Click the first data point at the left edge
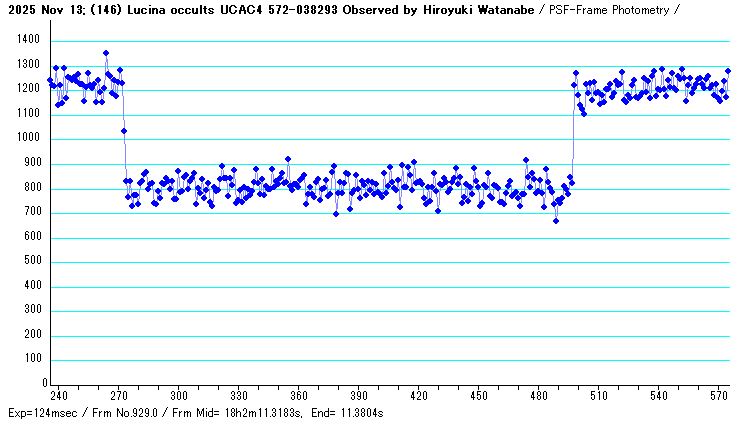740x425 pixels. tap(50, 81)
